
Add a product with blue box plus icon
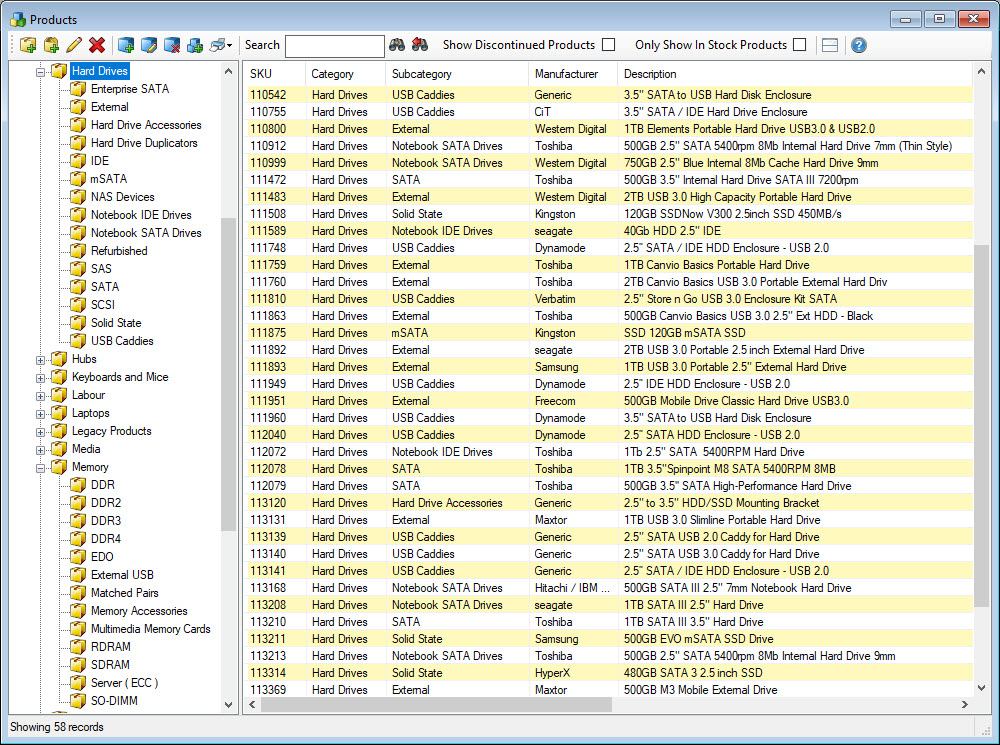pos(126,45)
